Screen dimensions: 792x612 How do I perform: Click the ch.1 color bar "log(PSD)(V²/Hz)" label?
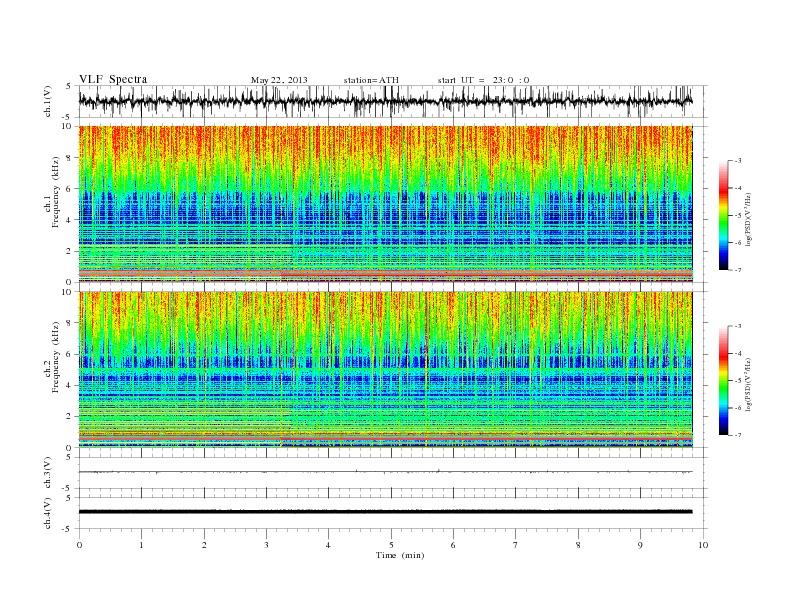pos(749,219)
